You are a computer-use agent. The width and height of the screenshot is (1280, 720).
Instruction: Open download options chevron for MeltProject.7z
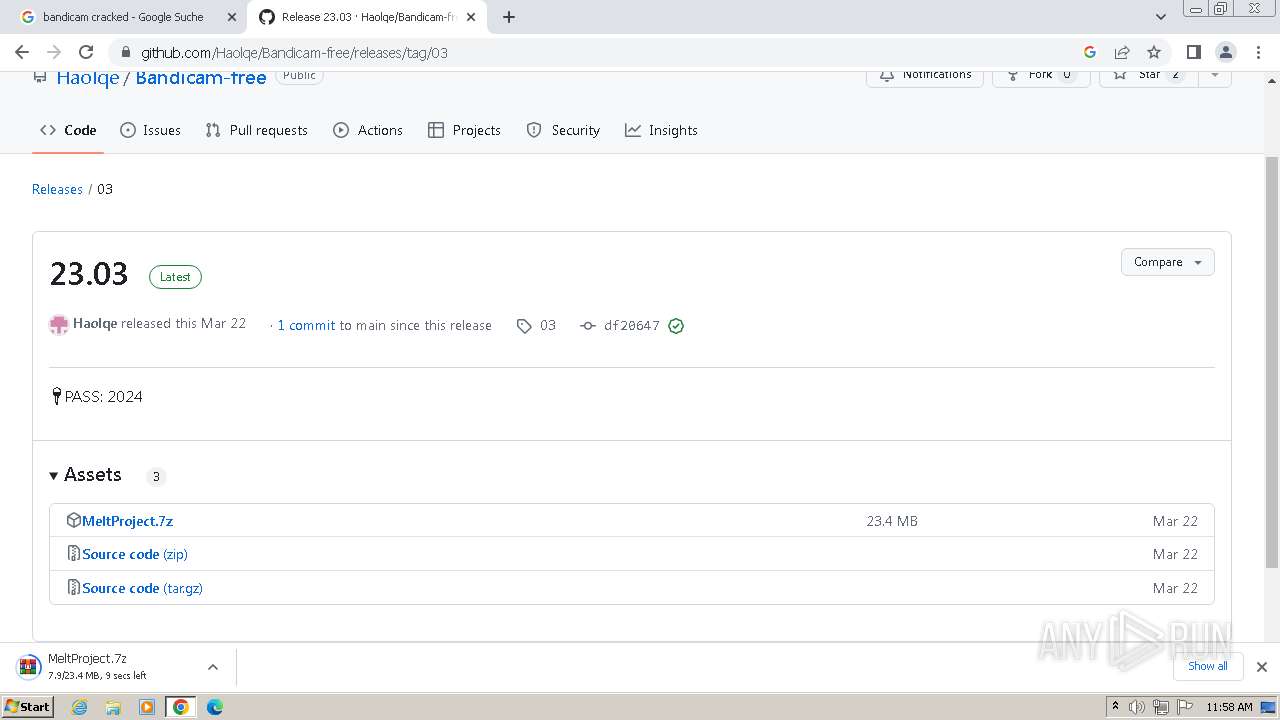[212, 667]
